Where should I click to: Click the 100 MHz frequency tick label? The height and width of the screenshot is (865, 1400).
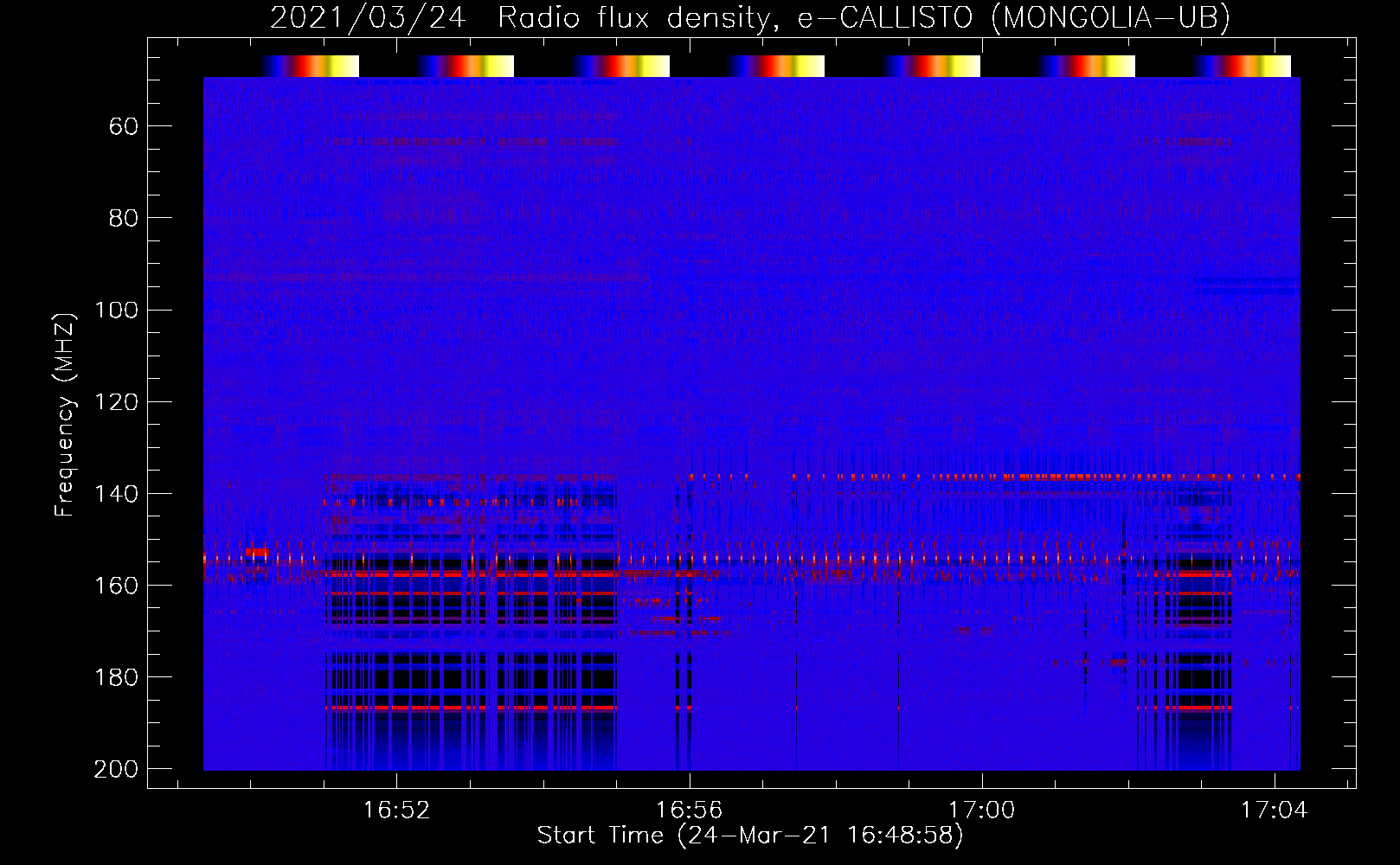point(116,310)
